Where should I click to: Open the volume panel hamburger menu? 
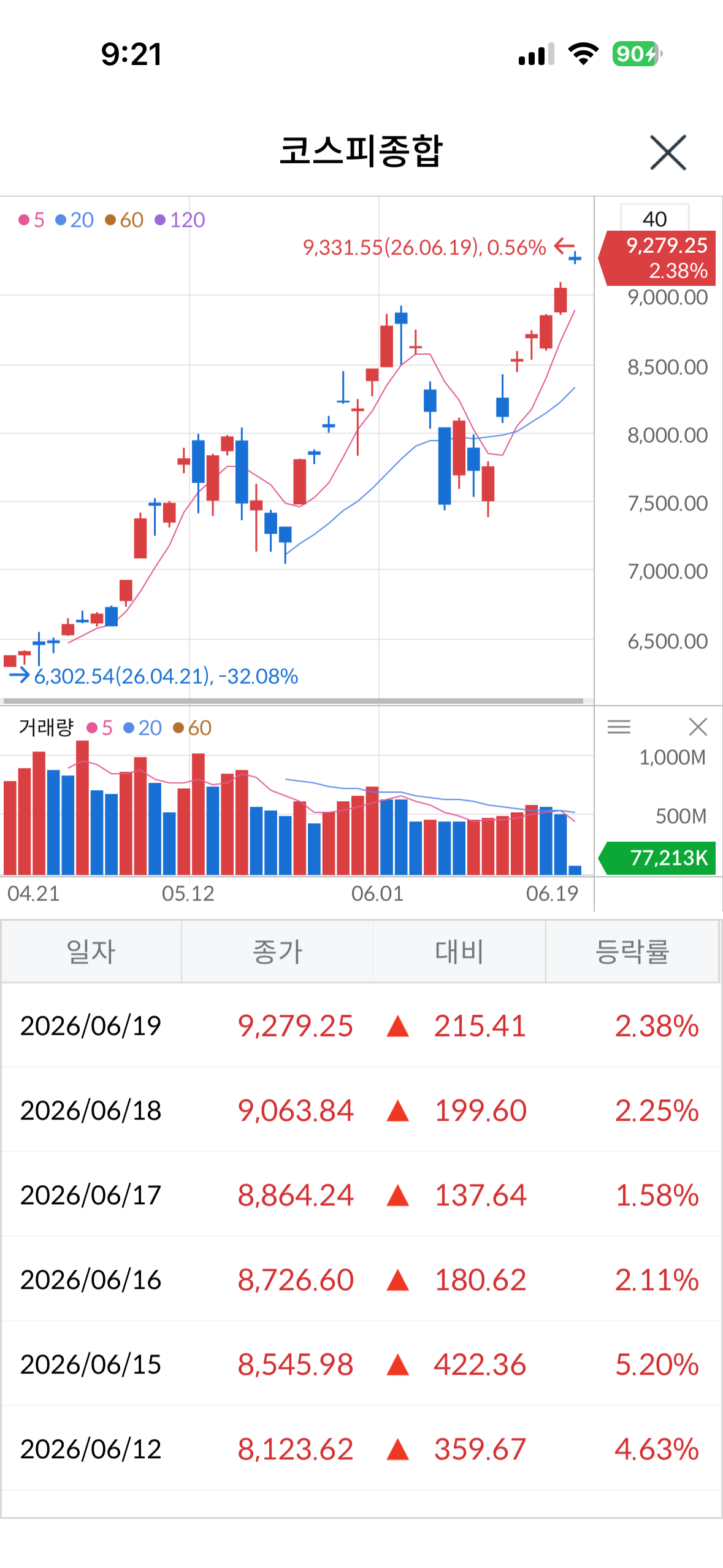[x=619, y=727]
